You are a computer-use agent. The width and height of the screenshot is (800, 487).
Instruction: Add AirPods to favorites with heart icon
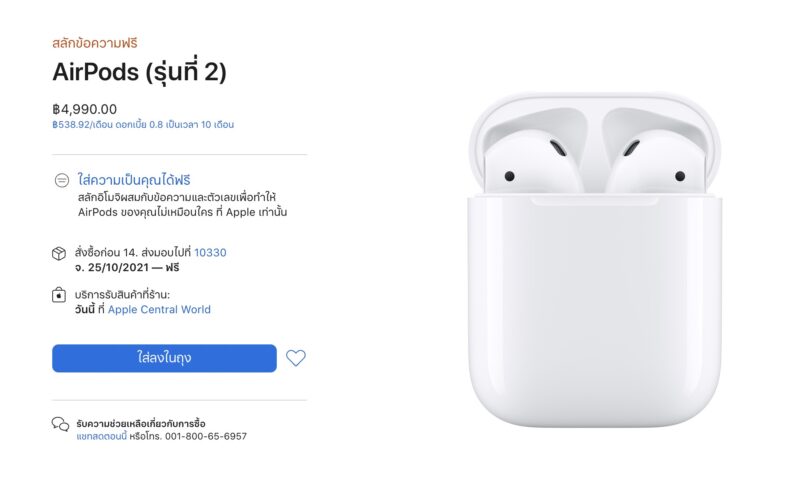(295, 358)
